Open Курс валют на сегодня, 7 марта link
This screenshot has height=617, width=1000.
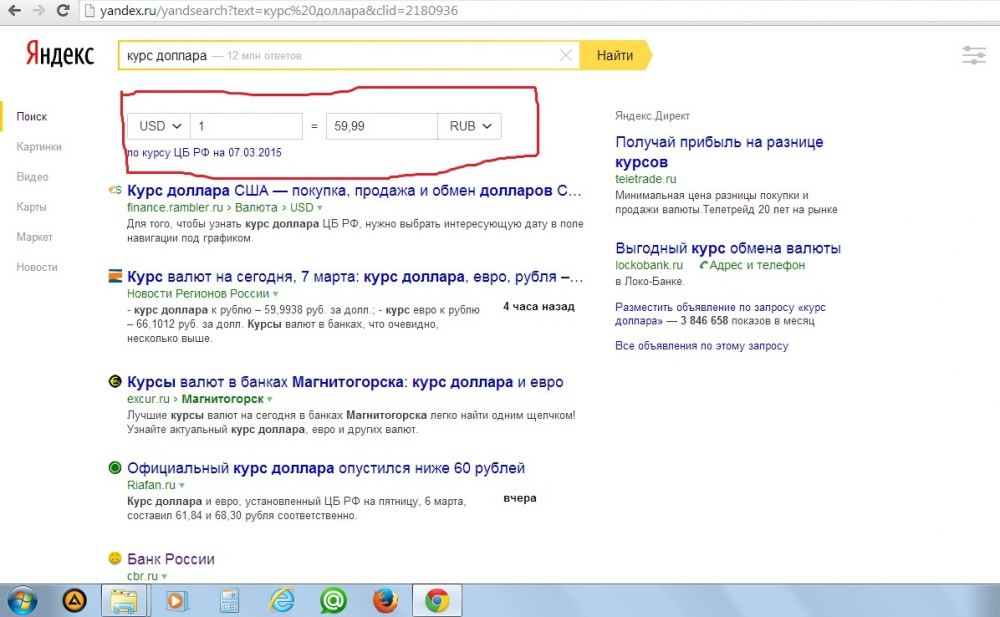point(355,276)
